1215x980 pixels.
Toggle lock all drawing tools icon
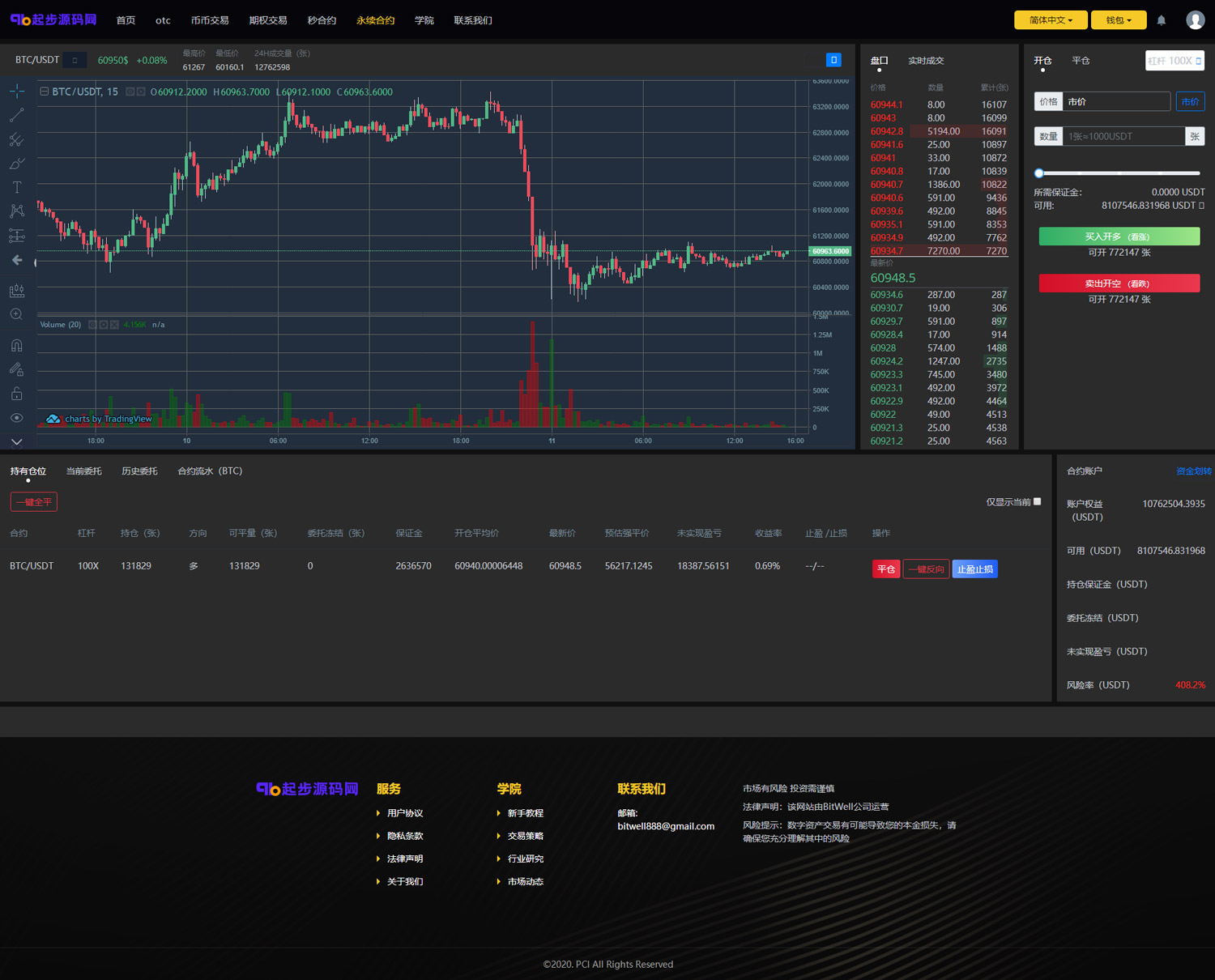[x=16, y=394]
